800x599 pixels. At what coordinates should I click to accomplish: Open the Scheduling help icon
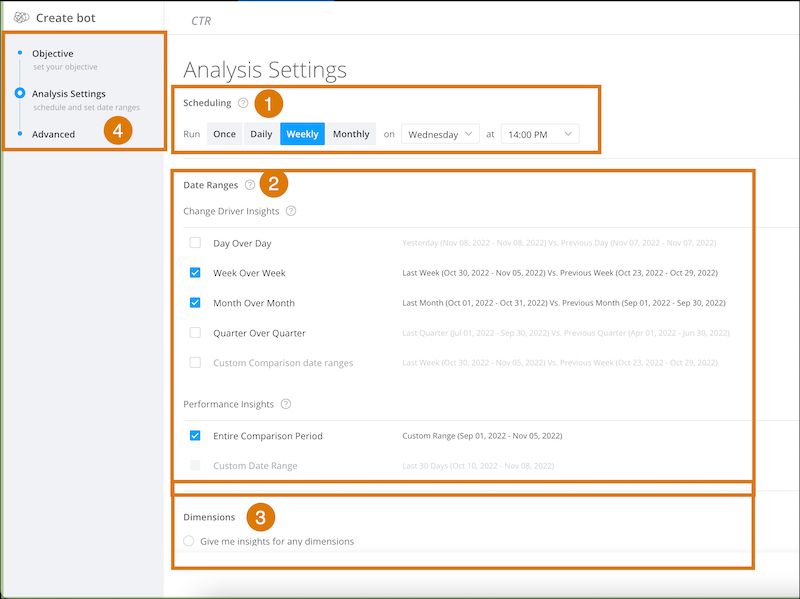click(x=243, y=103)
